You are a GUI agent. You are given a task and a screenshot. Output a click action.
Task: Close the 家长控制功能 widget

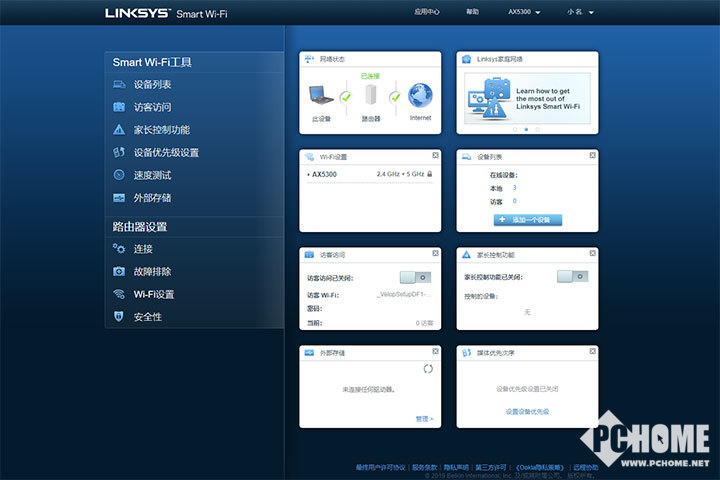tap(592, 253)
